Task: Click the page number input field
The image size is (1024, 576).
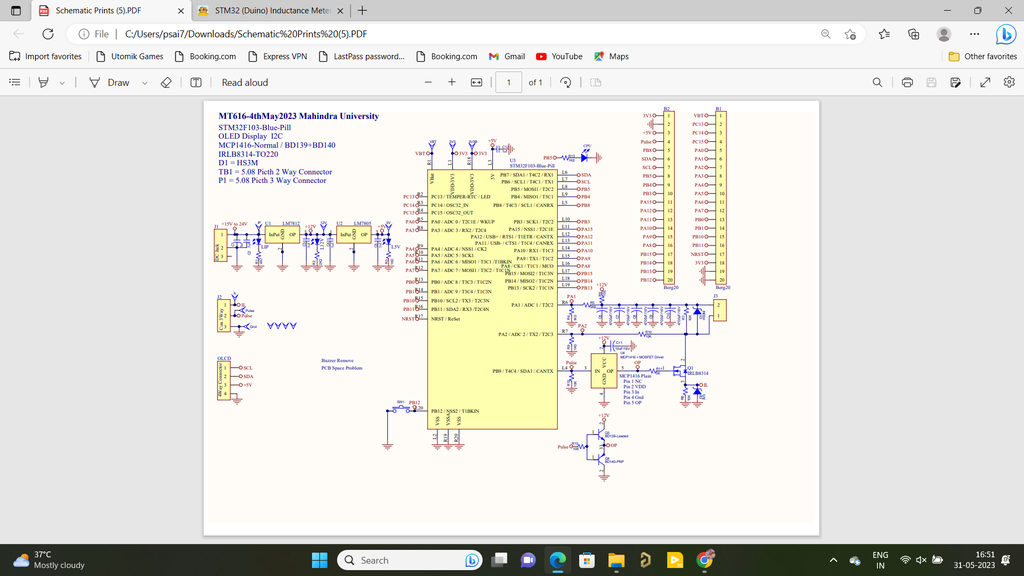Action: click(x=508, y=82)
